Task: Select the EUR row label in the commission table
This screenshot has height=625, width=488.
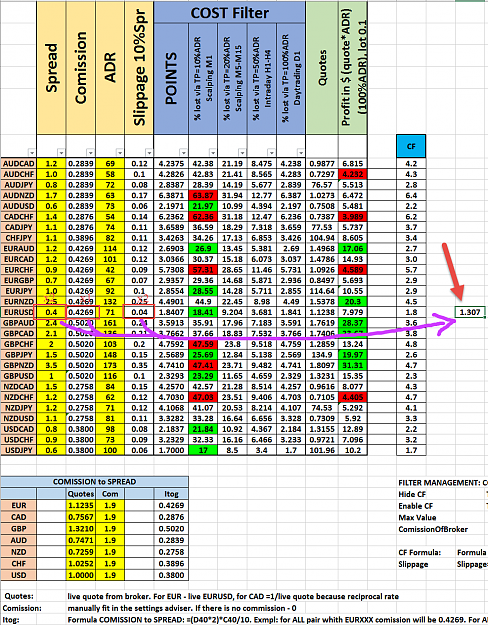Action: [18, 505]
